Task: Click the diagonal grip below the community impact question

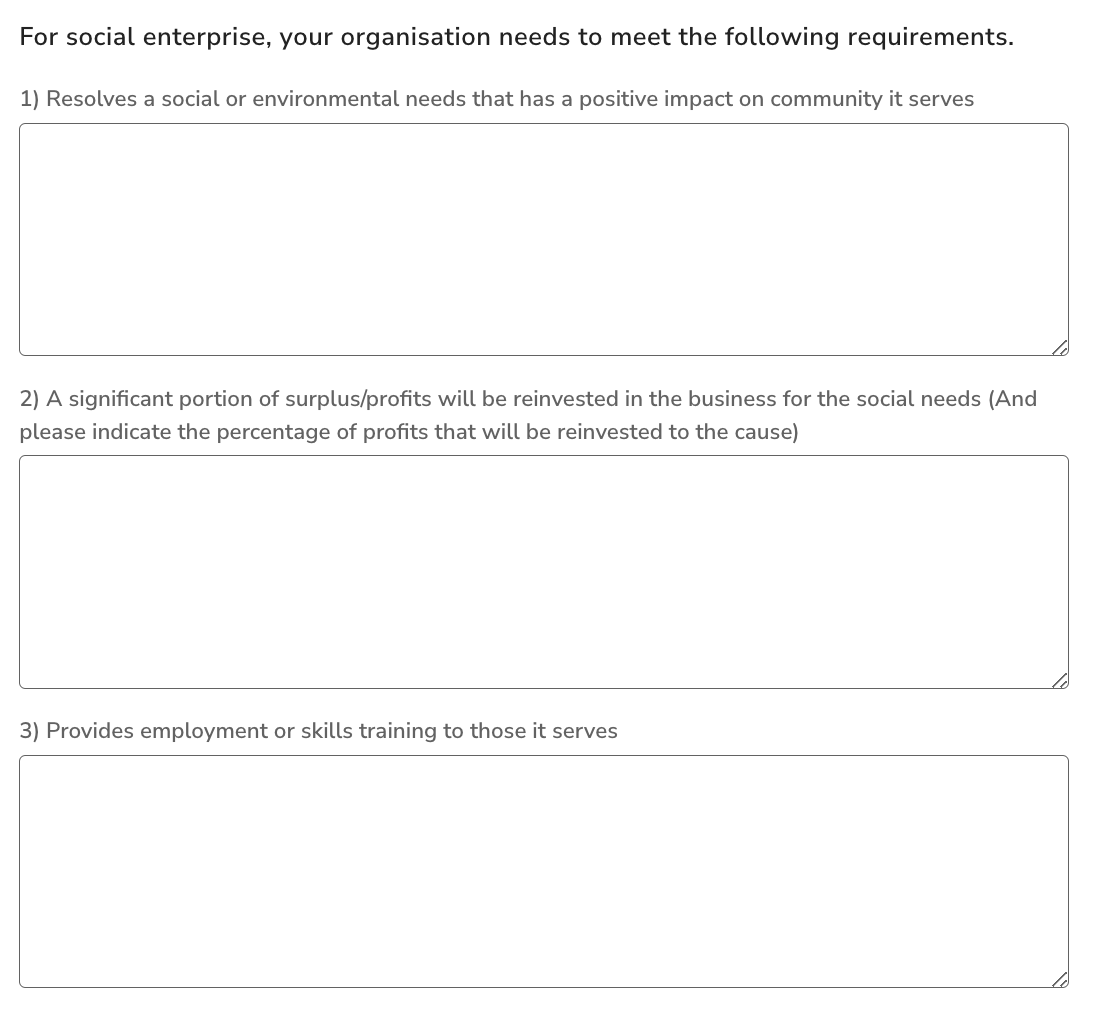Action: pos(1060,347)
